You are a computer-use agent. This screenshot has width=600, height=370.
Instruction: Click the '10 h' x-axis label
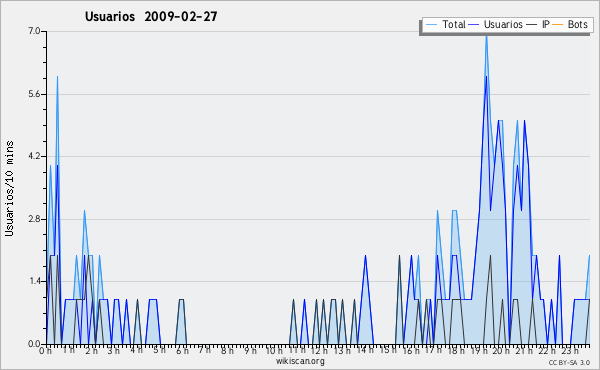pyautogui.click(x=274, y=351)
